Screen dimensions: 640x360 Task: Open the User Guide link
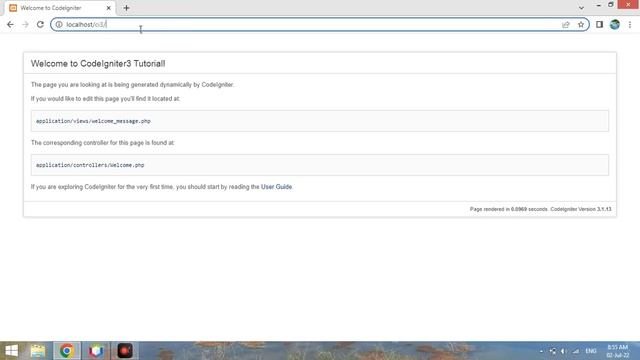(x=276, y=187)
